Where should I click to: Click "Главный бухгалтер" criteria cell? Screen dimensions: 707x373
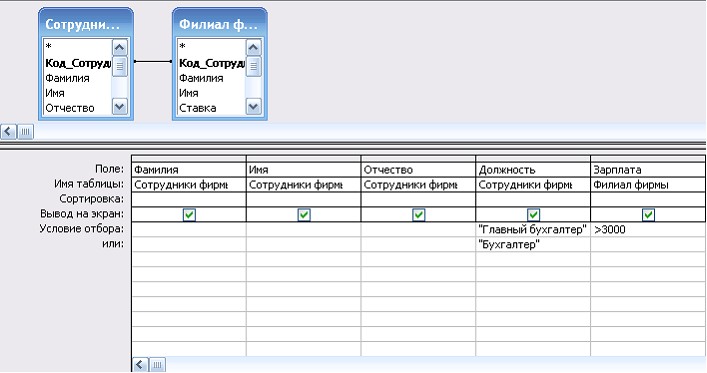coord(533,229)
